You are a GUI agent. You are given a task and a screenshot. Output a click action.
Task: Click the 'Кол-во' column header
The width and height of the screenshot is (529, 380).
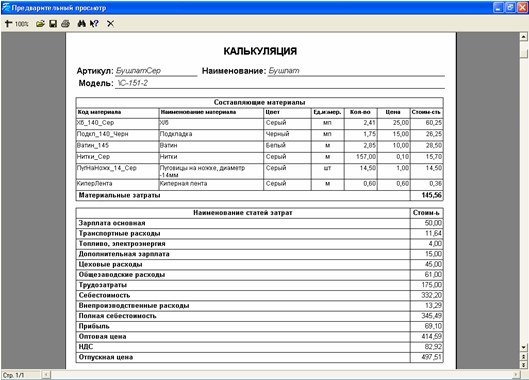360,112
